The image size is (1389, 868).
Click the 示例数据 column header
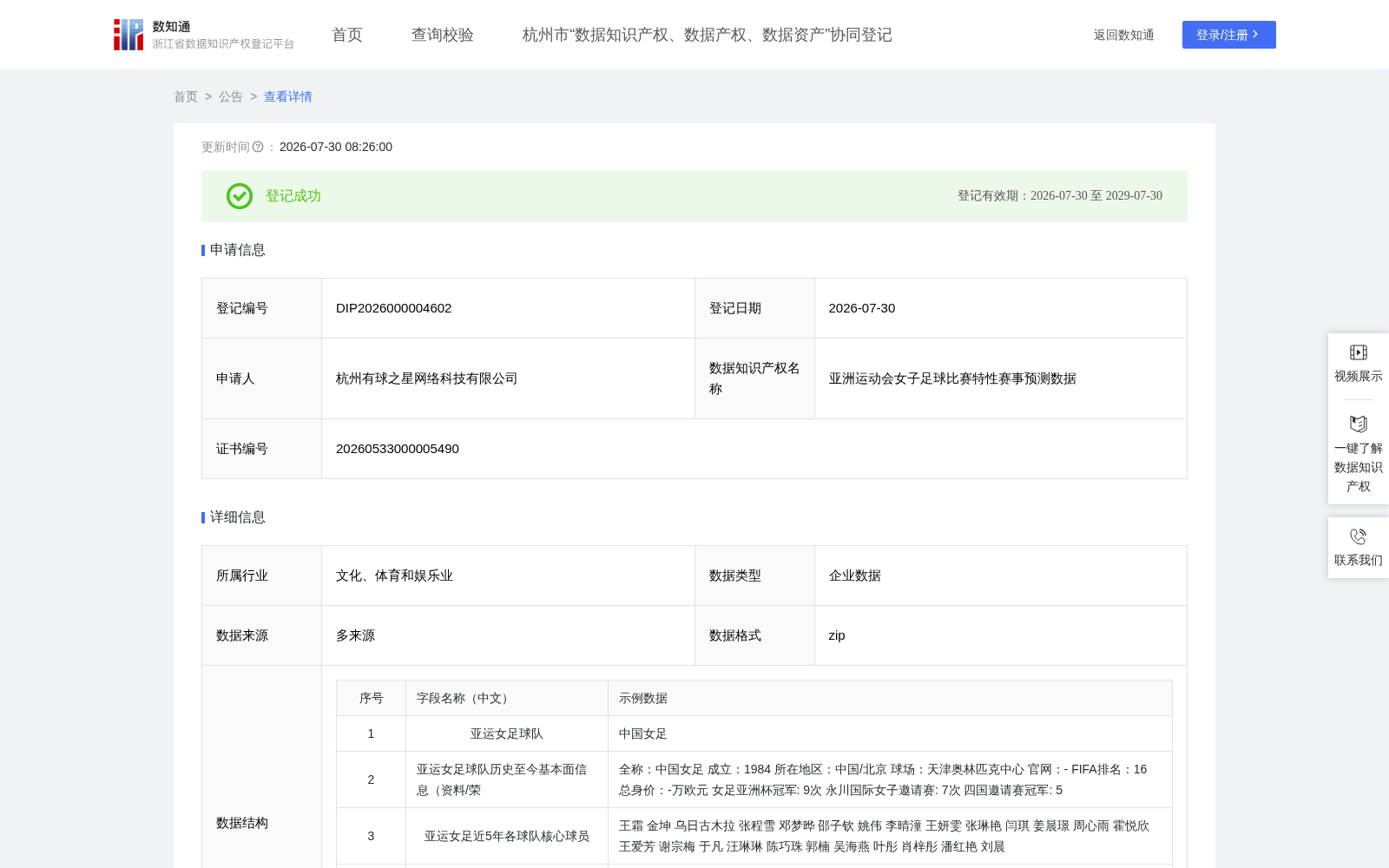pyautogui.click(x=891, y=698)
